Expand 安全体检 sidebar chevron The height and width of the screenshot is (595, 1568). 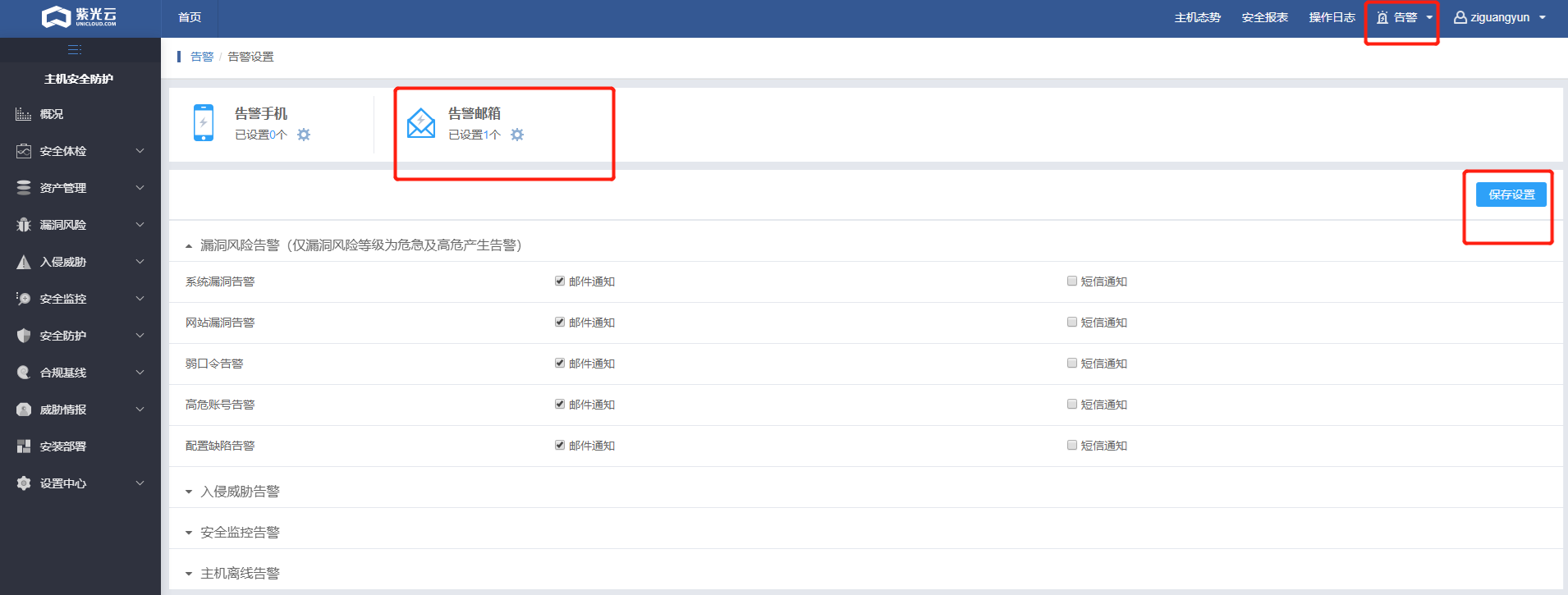(140, 151)
